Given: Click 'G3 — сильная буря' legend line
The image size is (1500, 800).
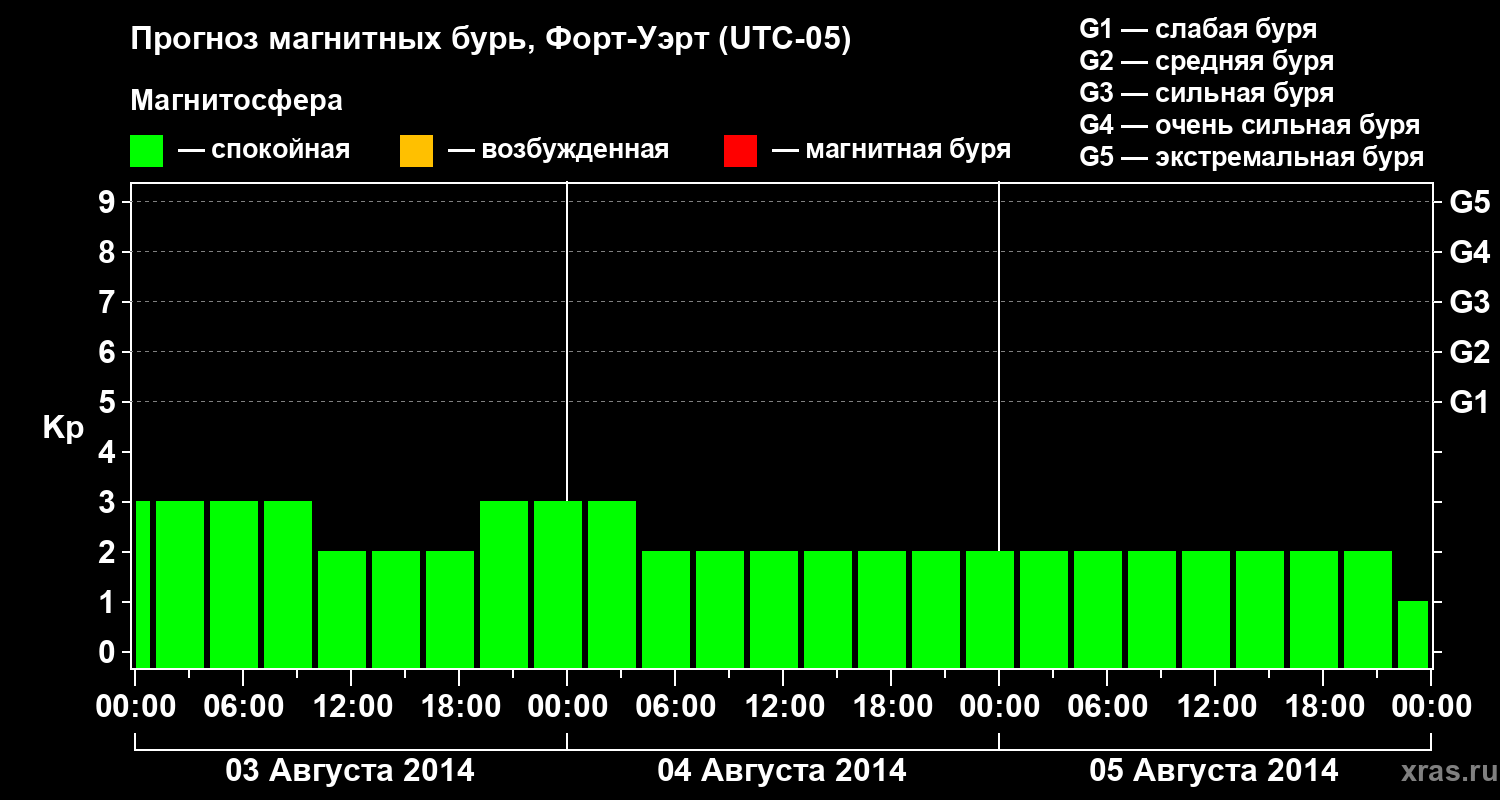Looking at the screenshot, I should click(x=1206, y=93).
